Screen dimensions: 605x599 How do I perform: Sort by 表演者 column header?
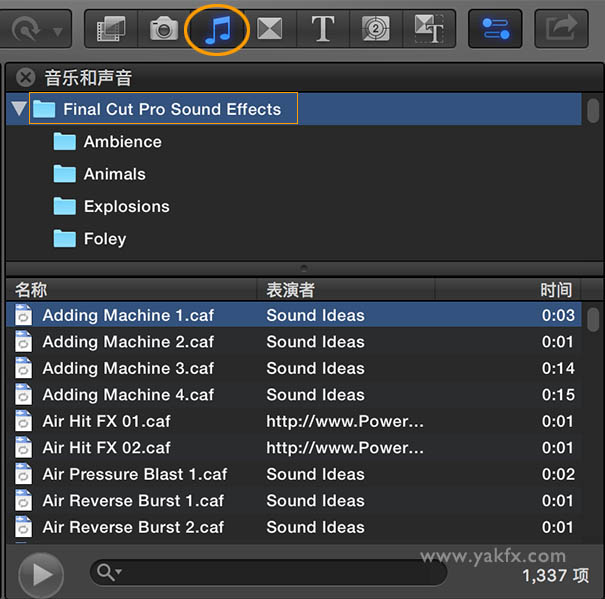tap(346, 289)
